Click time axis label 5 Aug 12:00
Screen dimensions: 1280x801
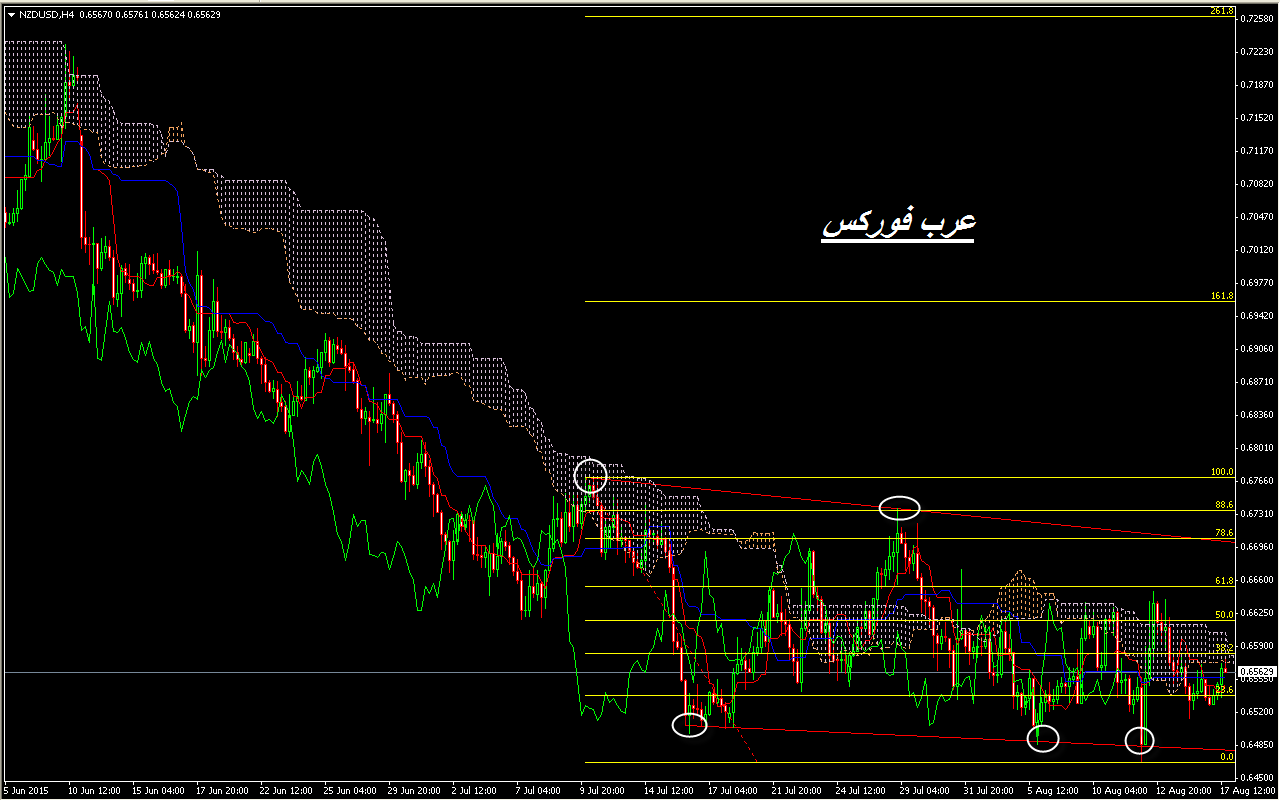(x=1054, y=791)
